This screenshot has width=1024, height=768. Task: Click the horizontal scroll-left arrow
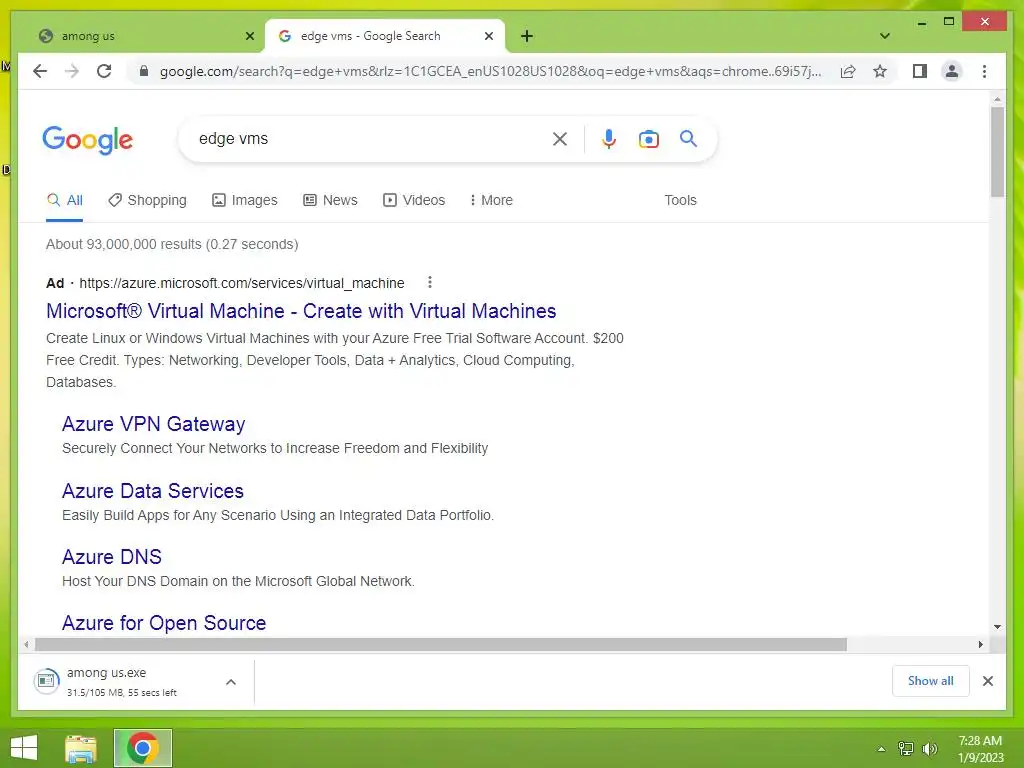tap(25, 645)
